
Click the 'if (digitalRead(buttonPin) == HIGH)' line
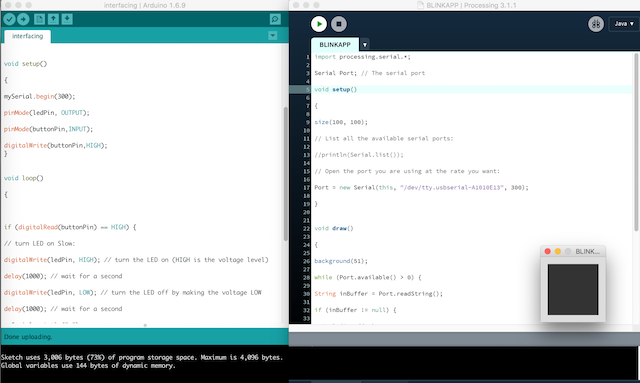(x=70, y=227)
